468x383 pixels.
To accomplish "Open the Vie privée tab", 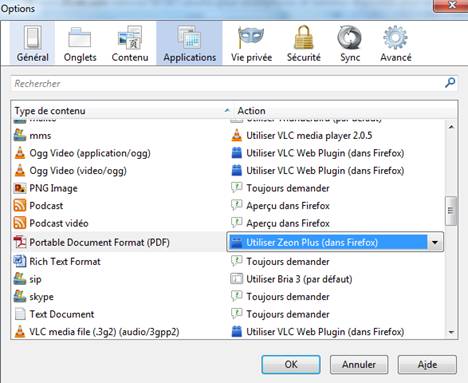I will (251, 43).
